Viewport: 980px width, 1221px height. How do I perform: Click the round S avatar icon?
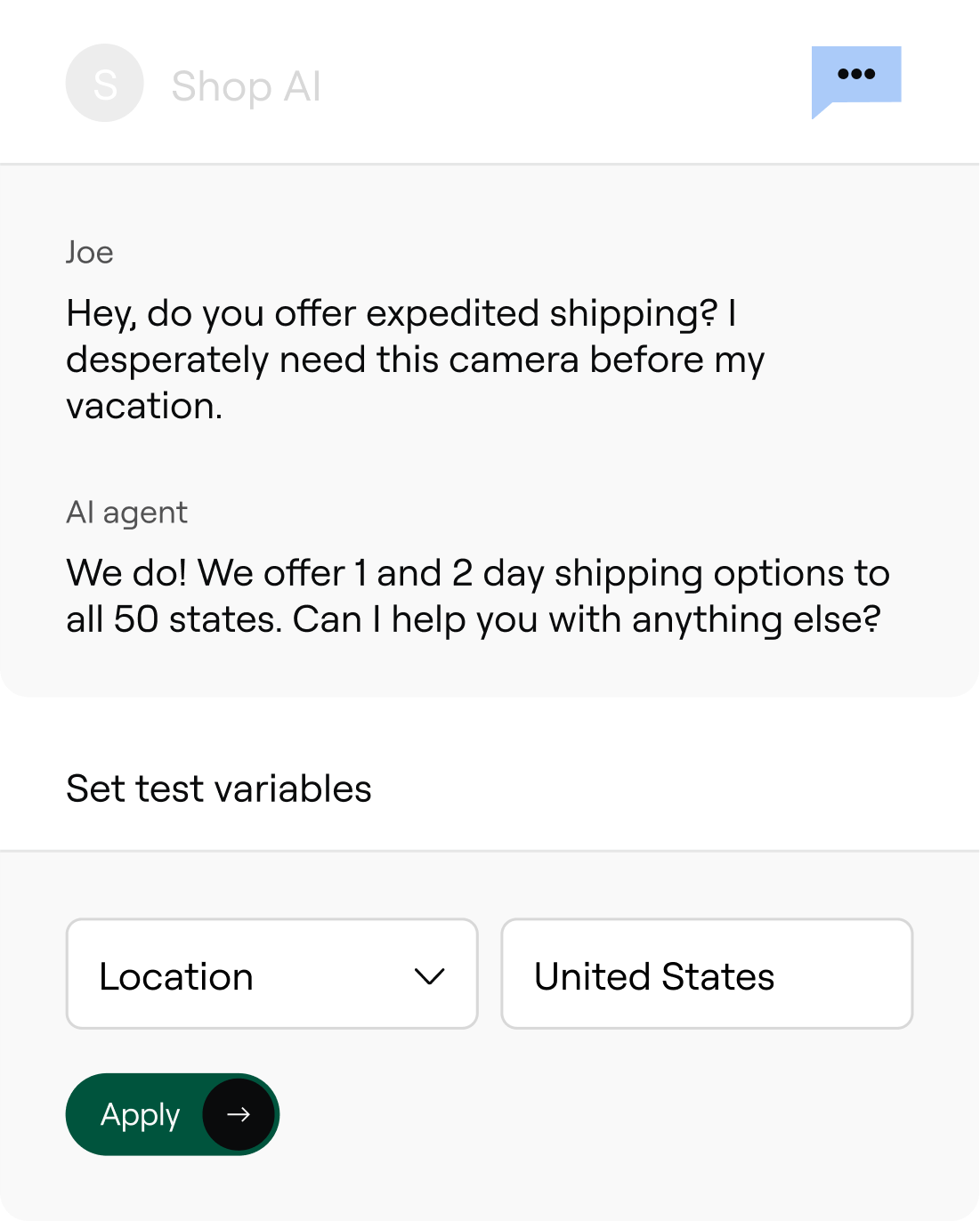click(105, 84)
